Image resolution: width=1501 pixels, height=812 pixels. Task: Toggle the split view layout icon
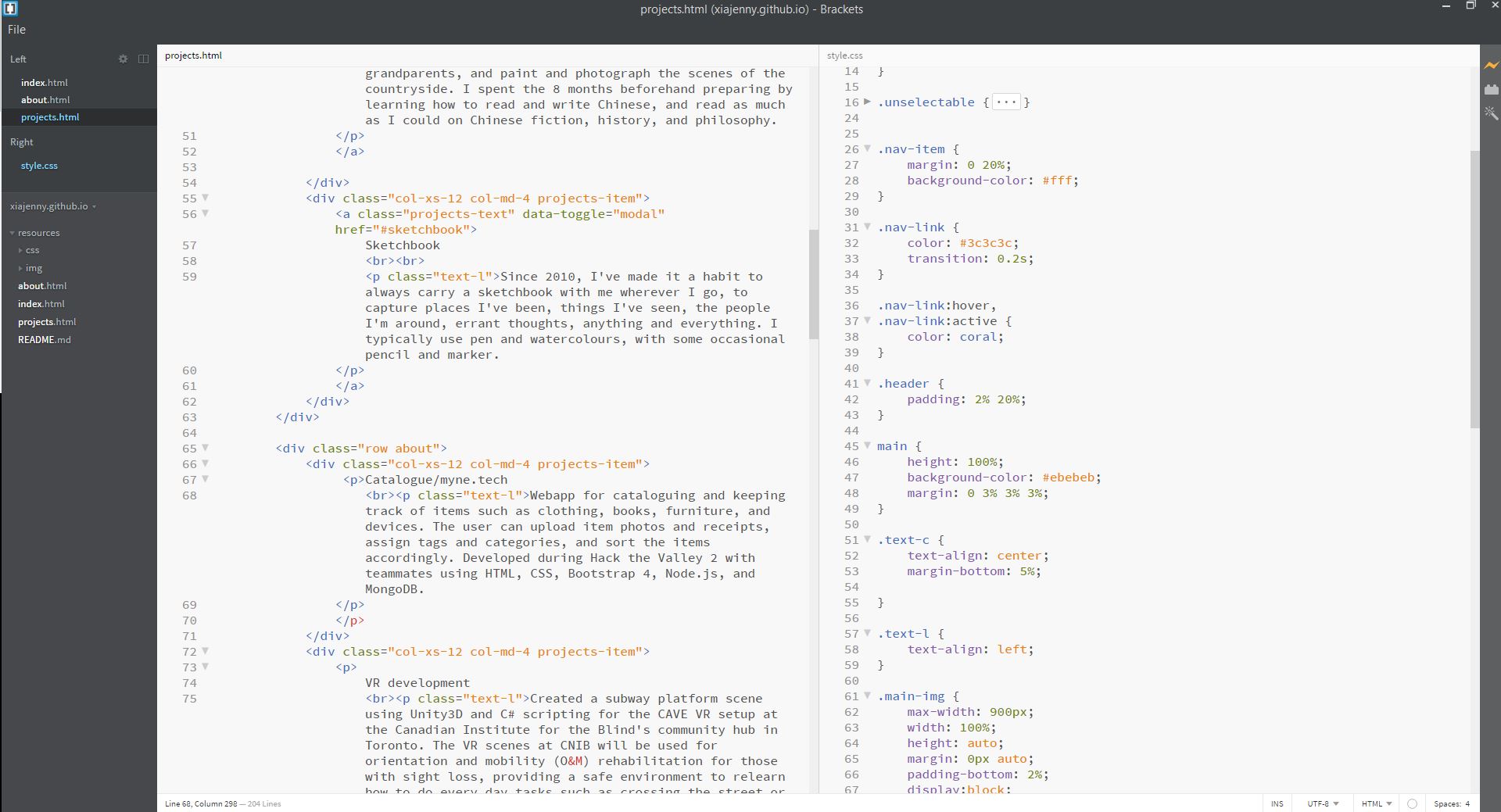[x=143, y=59]
